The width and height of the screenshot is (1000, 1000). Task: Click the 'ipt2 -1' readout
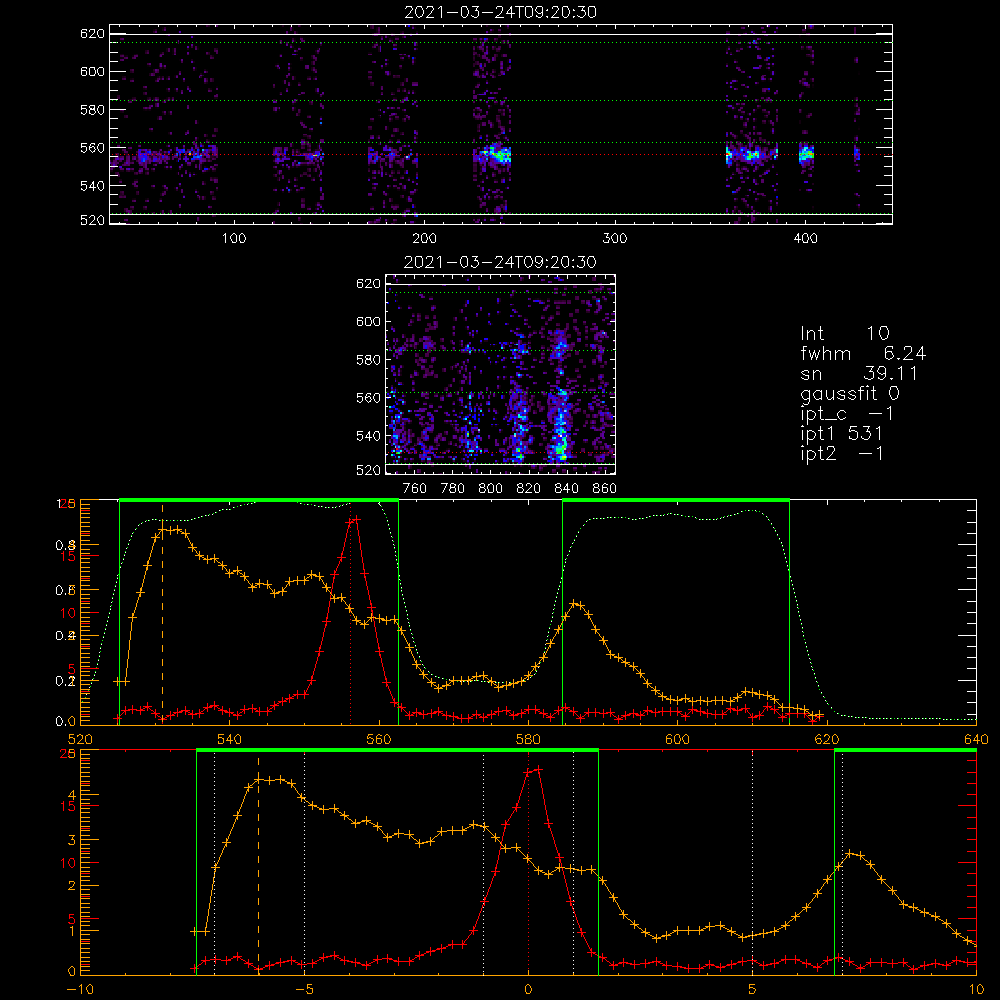tap(841, 454)
